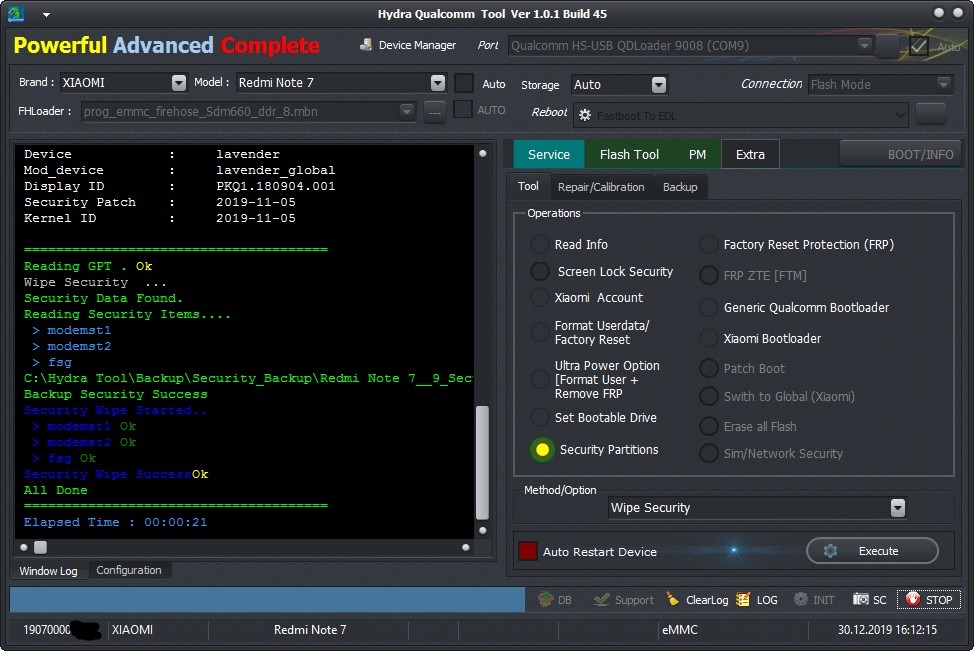Viewport: 974px width, 651px height.
Task: Toggle the Model Auto checkbox
Action: click(x=464, y=83)
